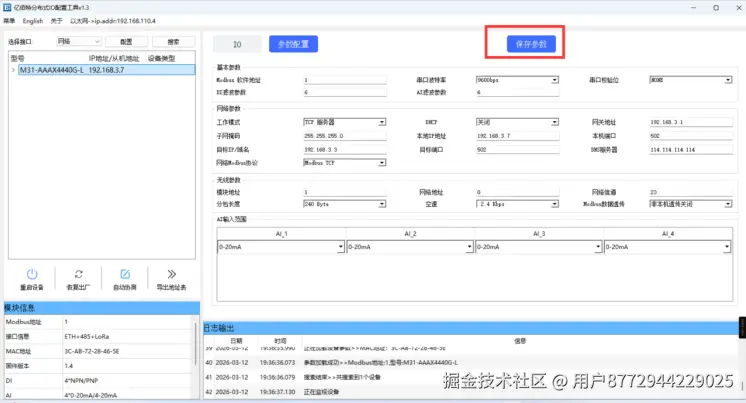This screenshot has width=746, height=403.
Task: Click the restart device power icon
Action: point(32,275)
